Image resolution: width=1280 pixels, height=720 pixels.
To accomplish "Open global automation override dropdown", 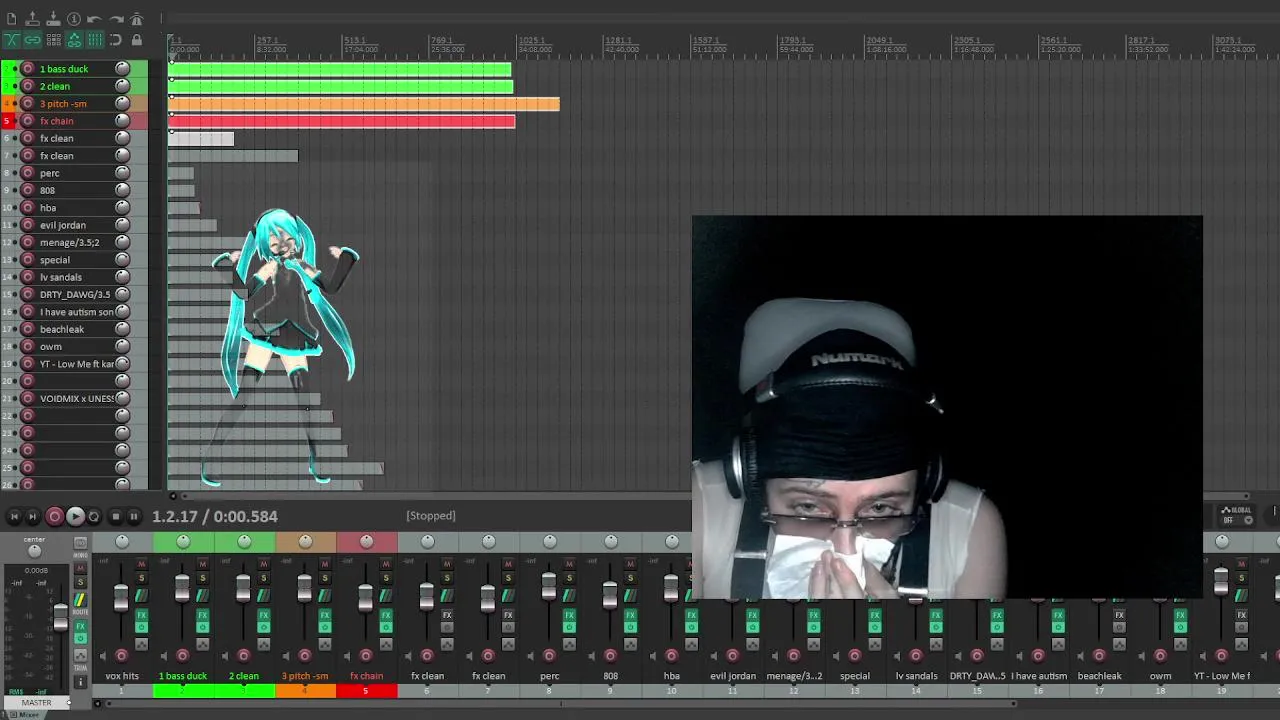I will pyautogui.click(x=1238, y=514).
